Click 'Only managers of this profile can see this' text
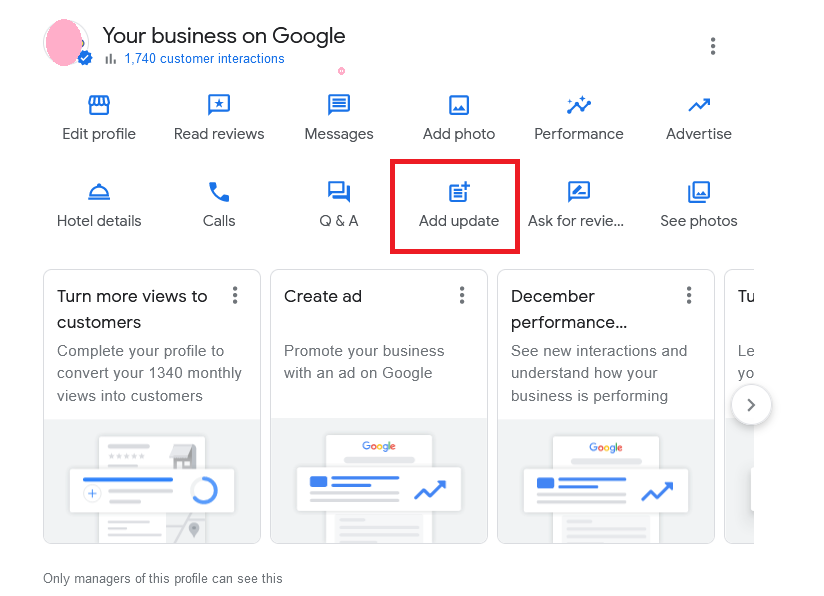This screenshot has width=824, height=596. point(163,579)
